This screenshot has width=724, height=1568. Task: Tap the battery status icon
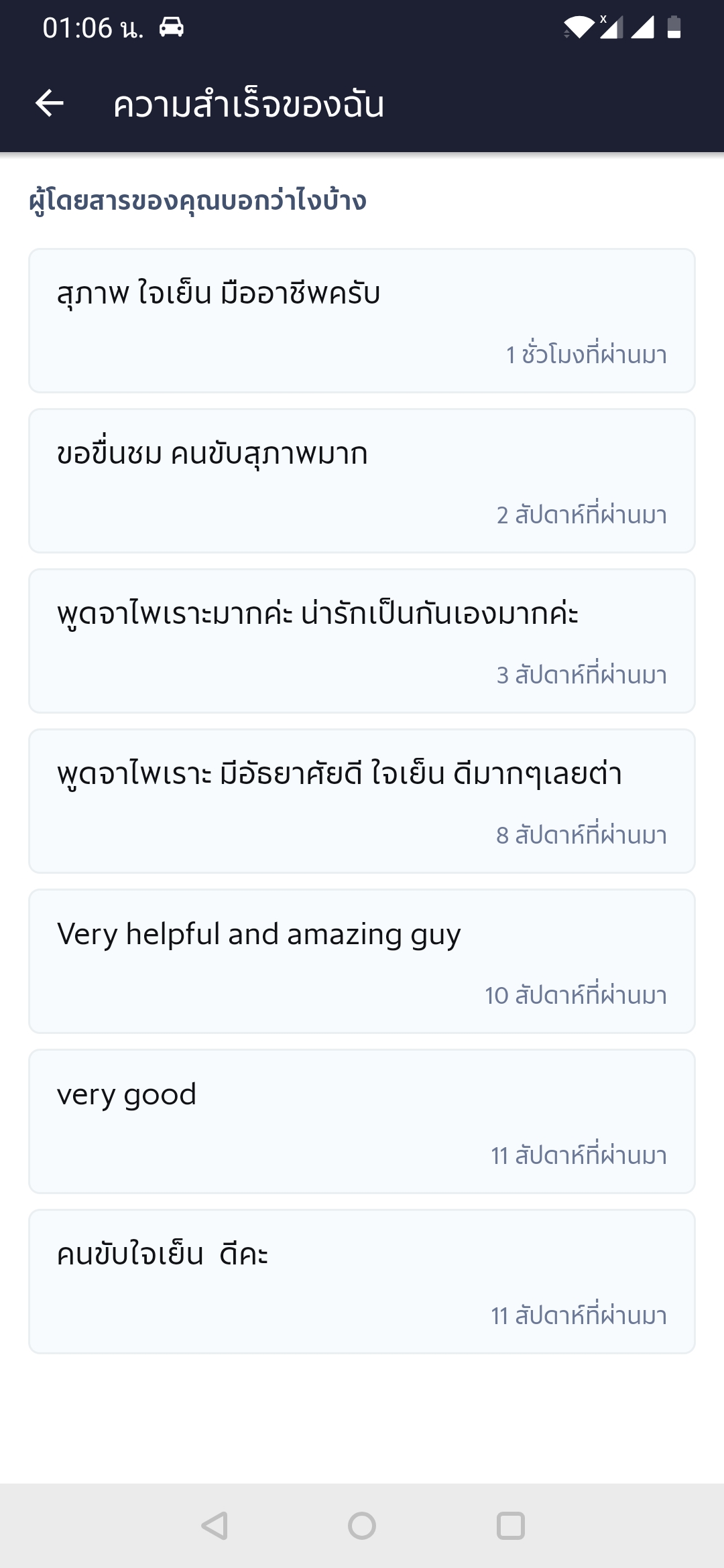674,27
